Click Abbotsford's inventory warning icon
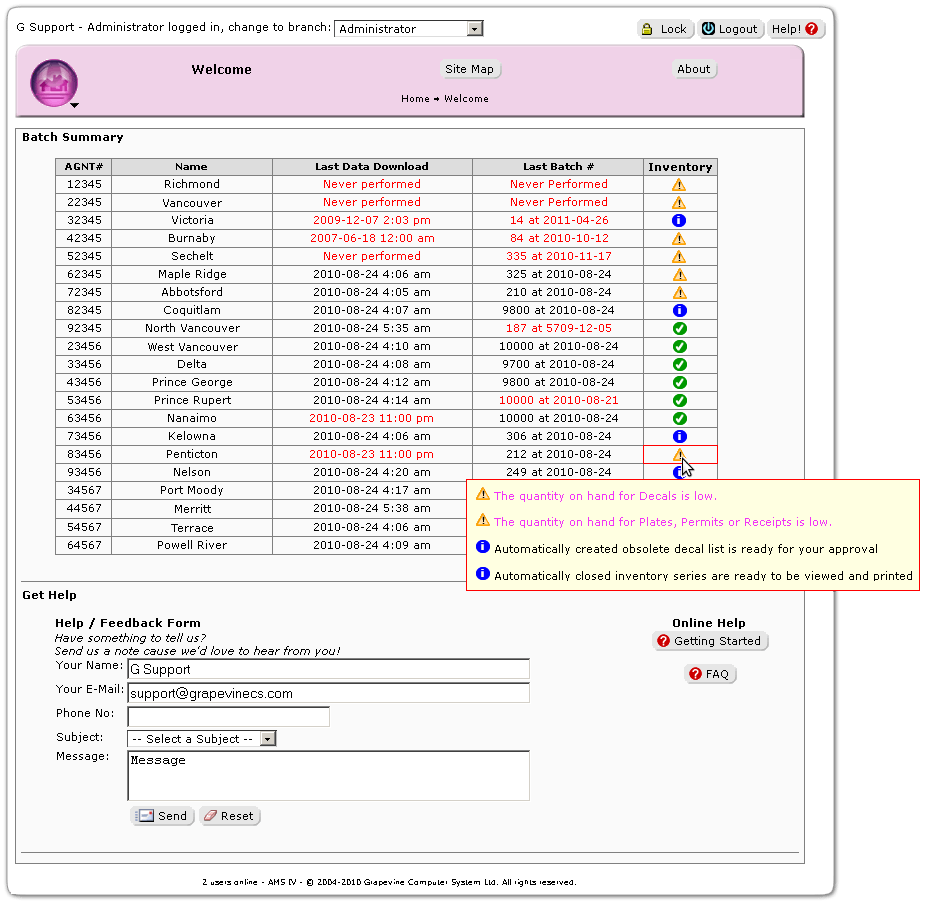 pyautogui.click(x=679, y=293)
